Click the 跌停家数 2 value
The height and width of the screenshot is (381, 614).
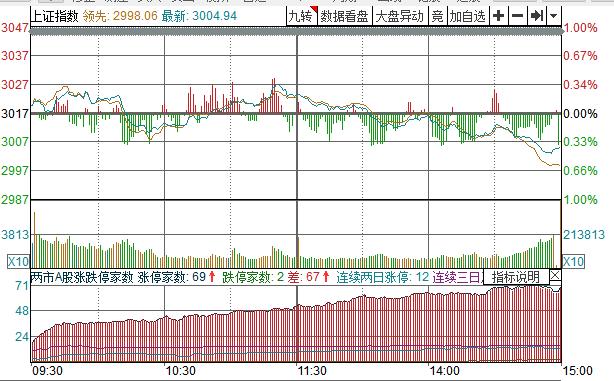[x=253, y=277]
